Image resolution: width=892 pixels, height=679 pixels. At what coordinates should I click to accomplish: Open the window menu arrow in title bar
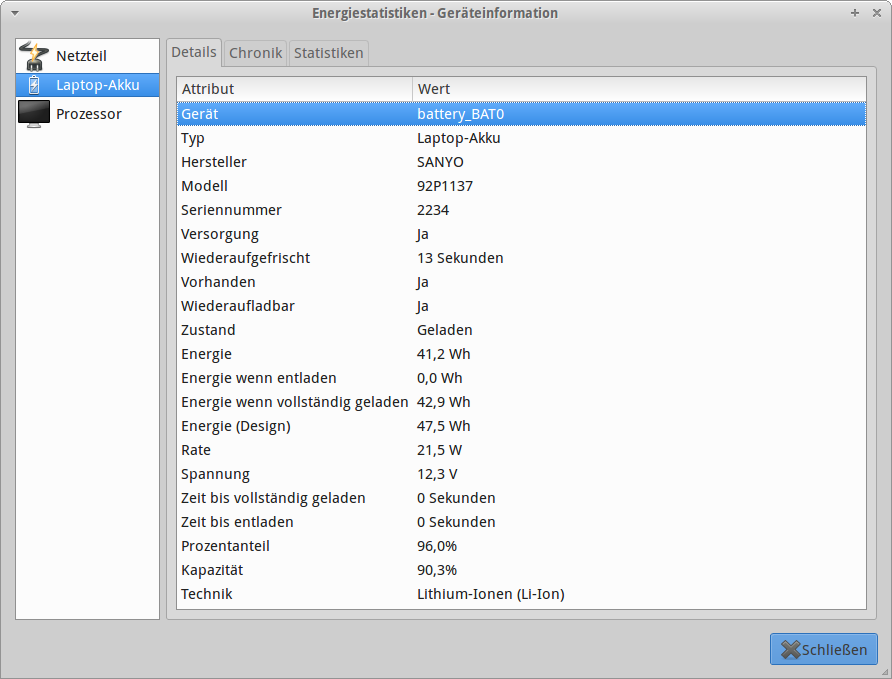tap(15, 13)
